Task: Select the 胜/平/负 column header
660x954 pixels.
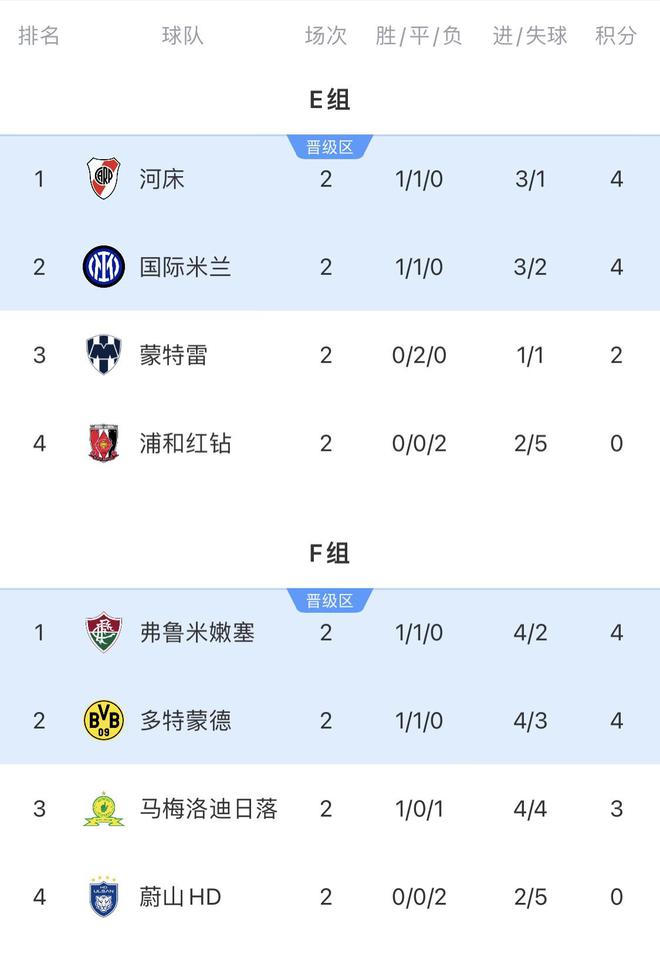Action: coord(419,36)
